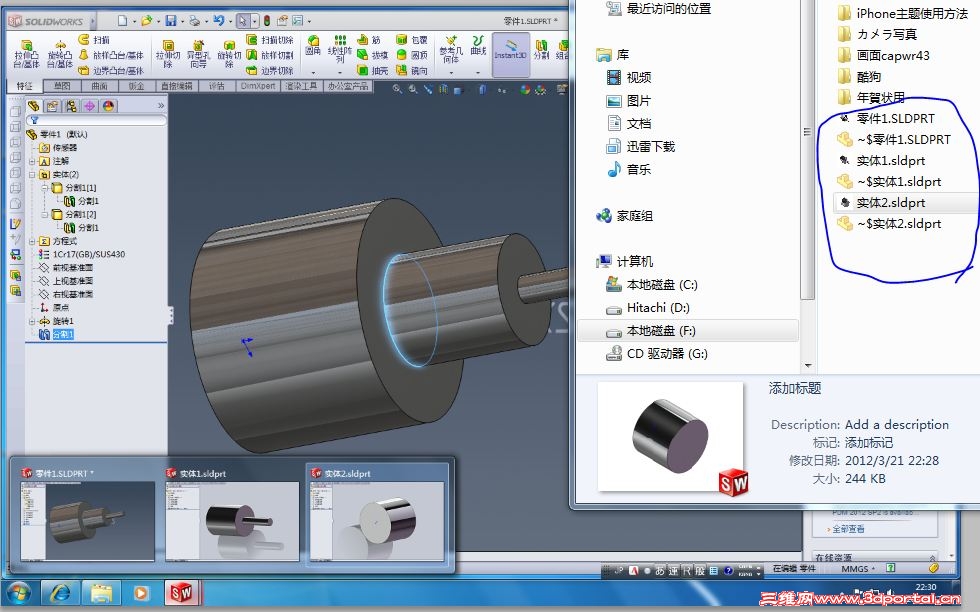
Task: Expand the 旋转1 feature node
Action: click(x=32, y=321)
